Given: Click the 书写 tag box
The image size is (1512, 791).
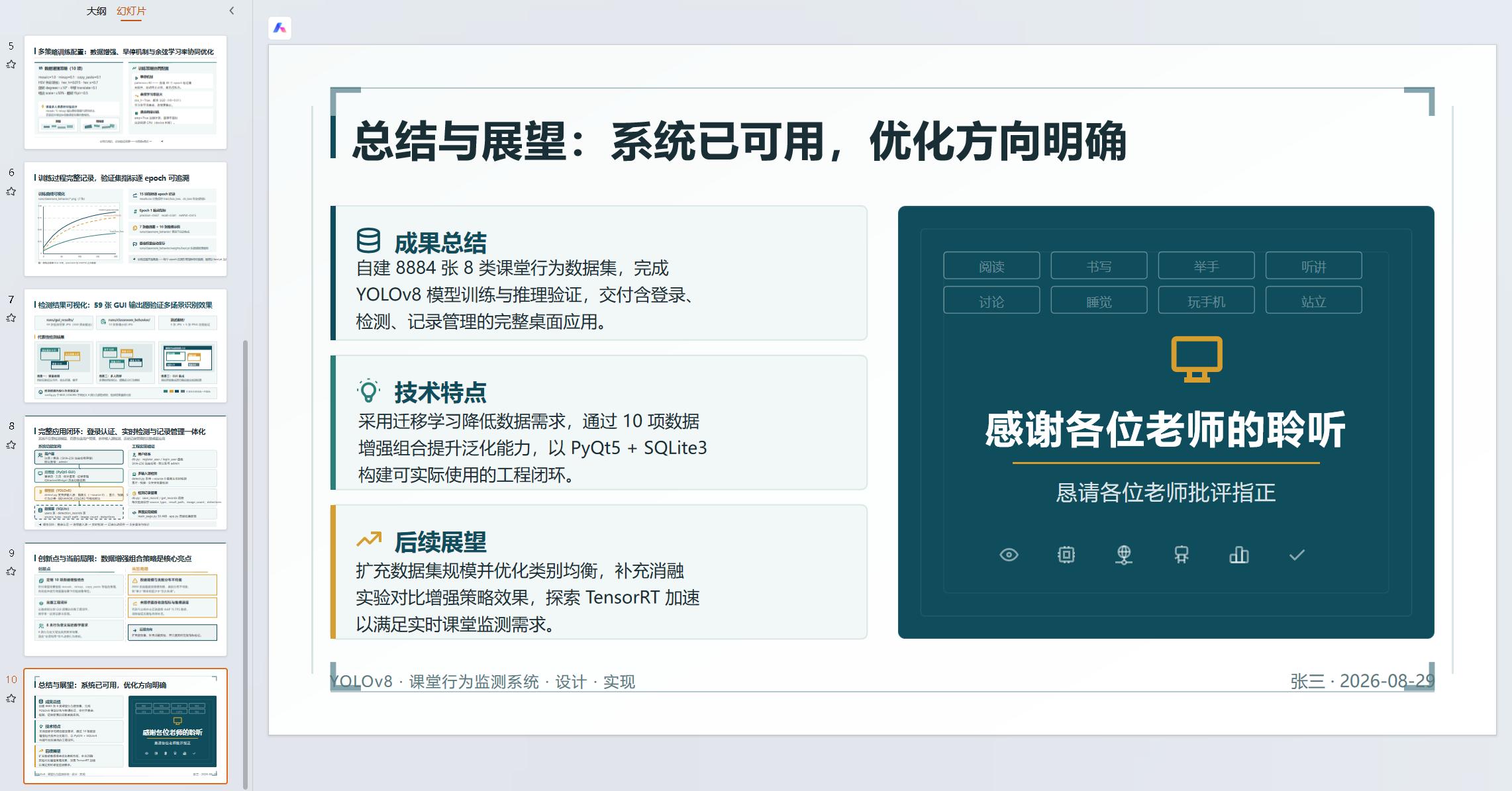Looking at the screenshot, I should [x=1099, y=266].
